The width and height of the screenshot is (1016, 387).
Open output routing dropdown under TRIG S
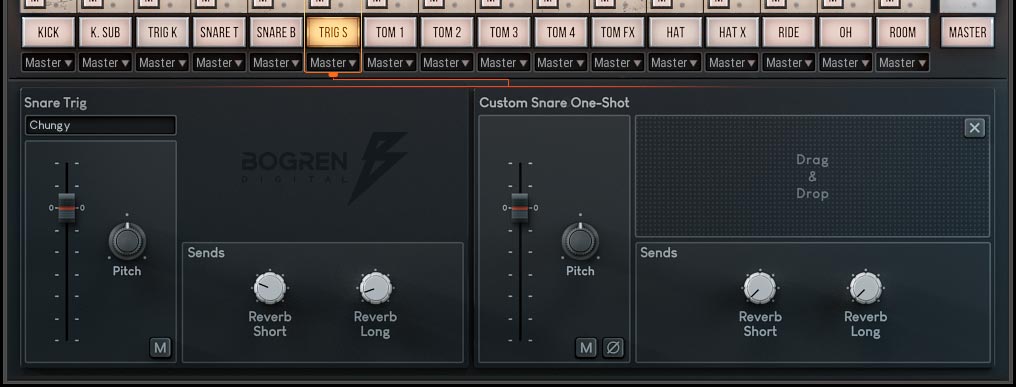pyautogui.click(x=334, y=63)
